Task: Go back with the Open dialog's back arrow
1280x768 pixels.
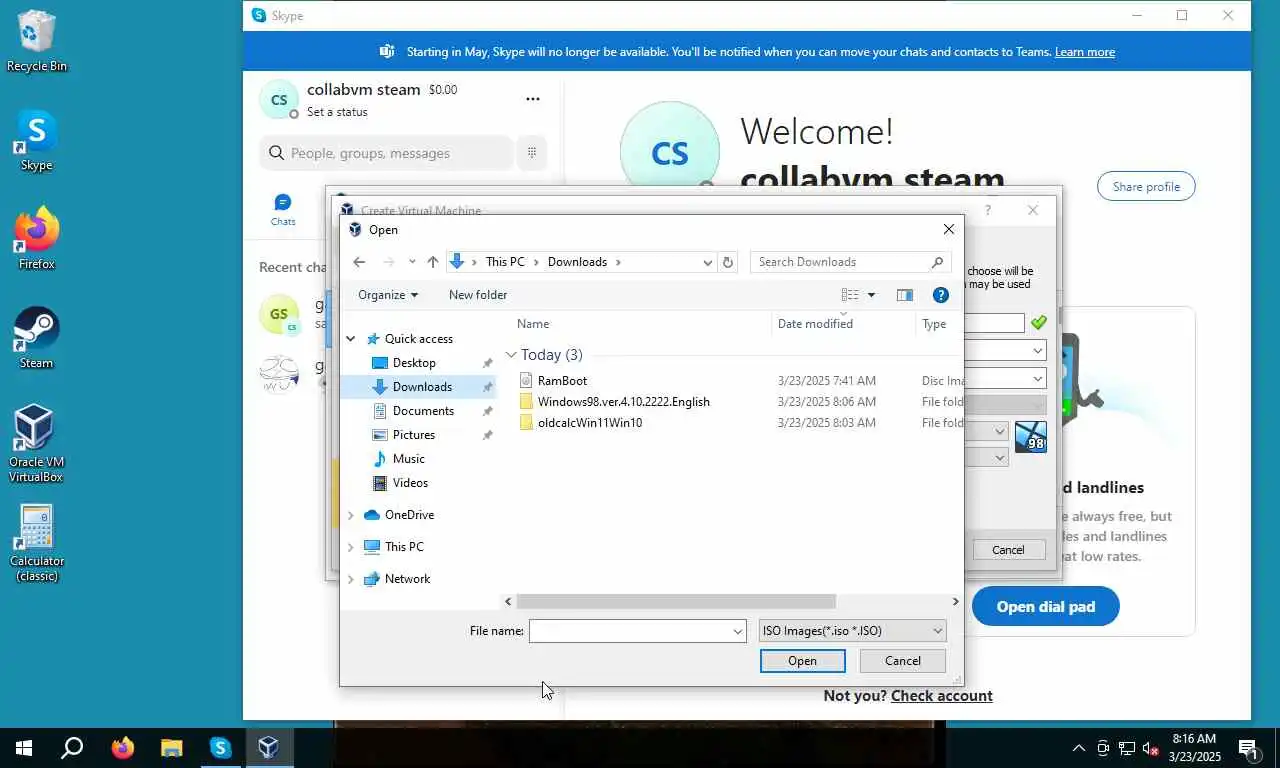Action: 359,262
